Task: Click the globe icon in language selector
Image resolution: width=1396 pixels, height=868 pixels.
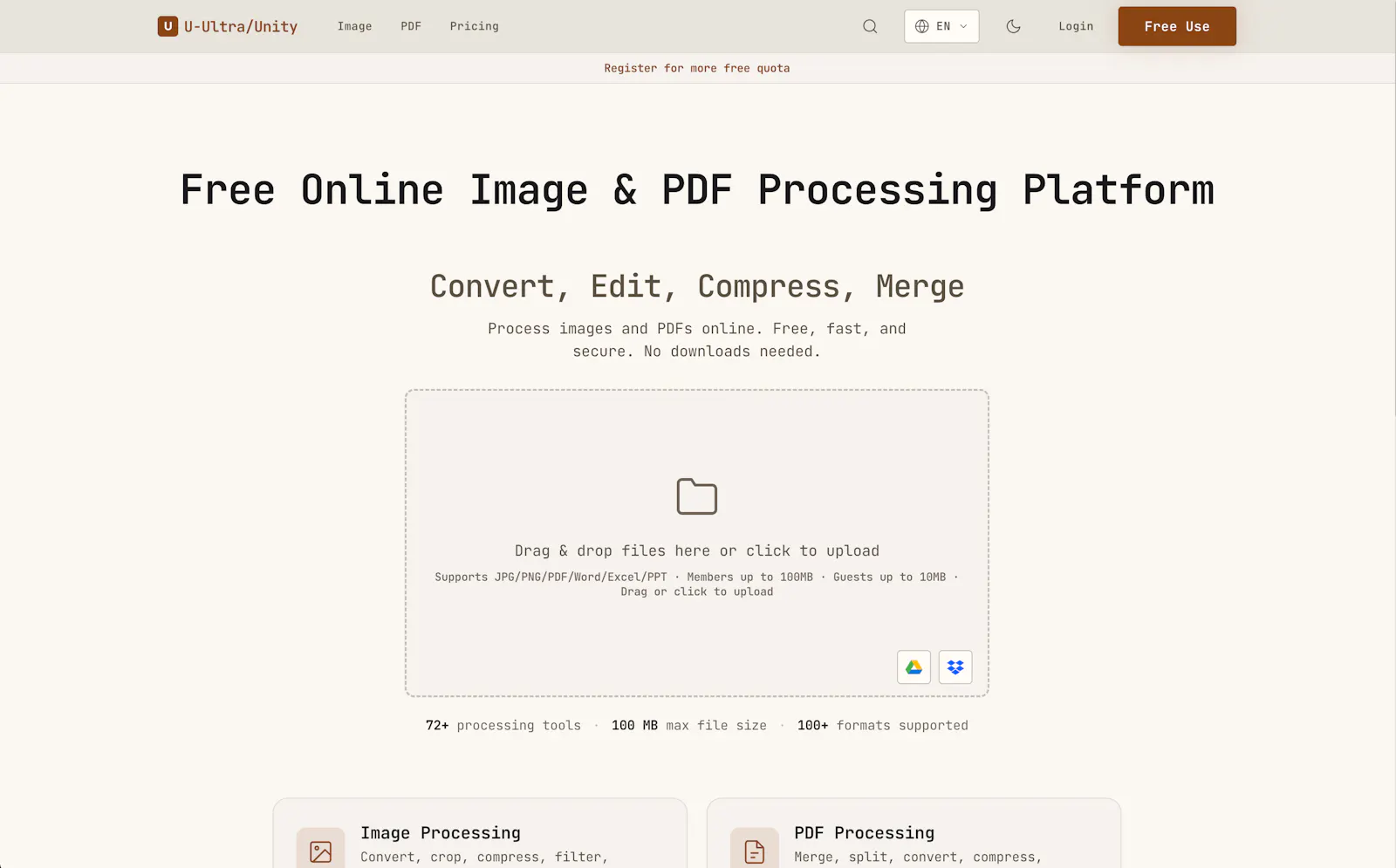Action: point(921,26)
